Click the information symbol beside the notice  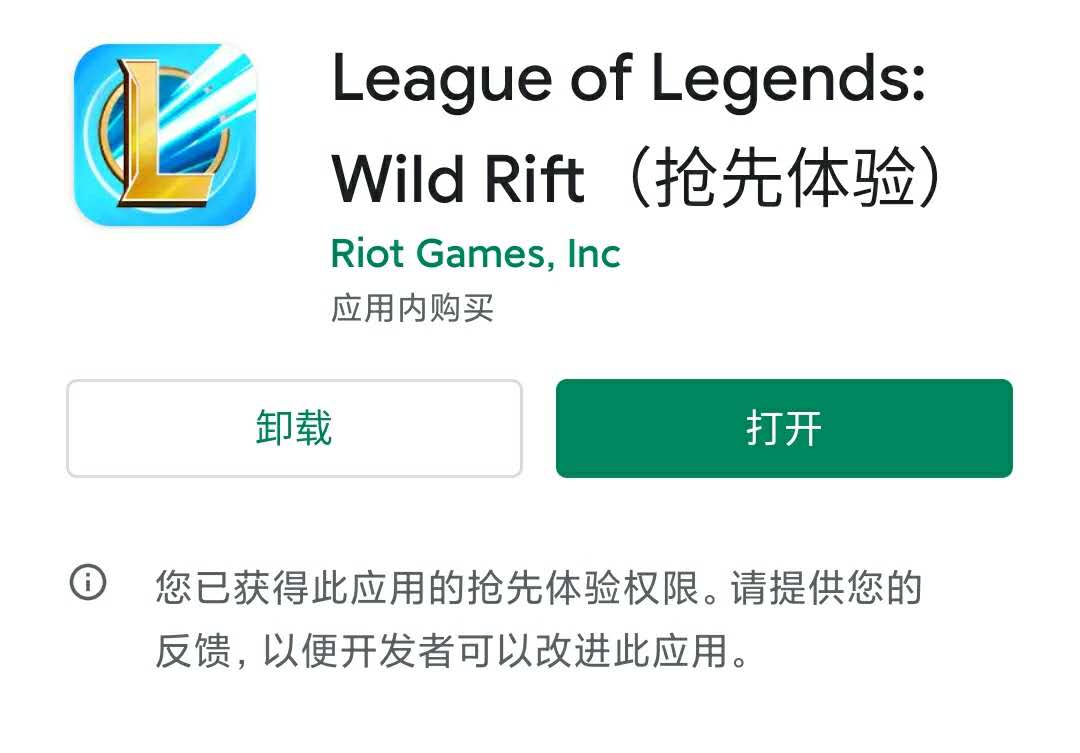pos(88,582)
